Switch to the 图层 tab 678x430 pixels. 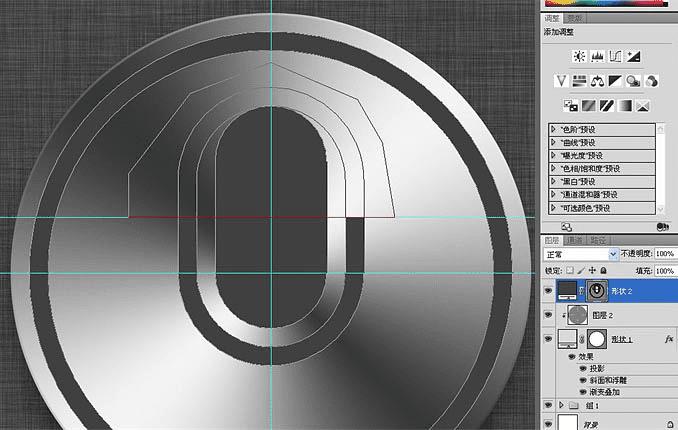[552, 241]
